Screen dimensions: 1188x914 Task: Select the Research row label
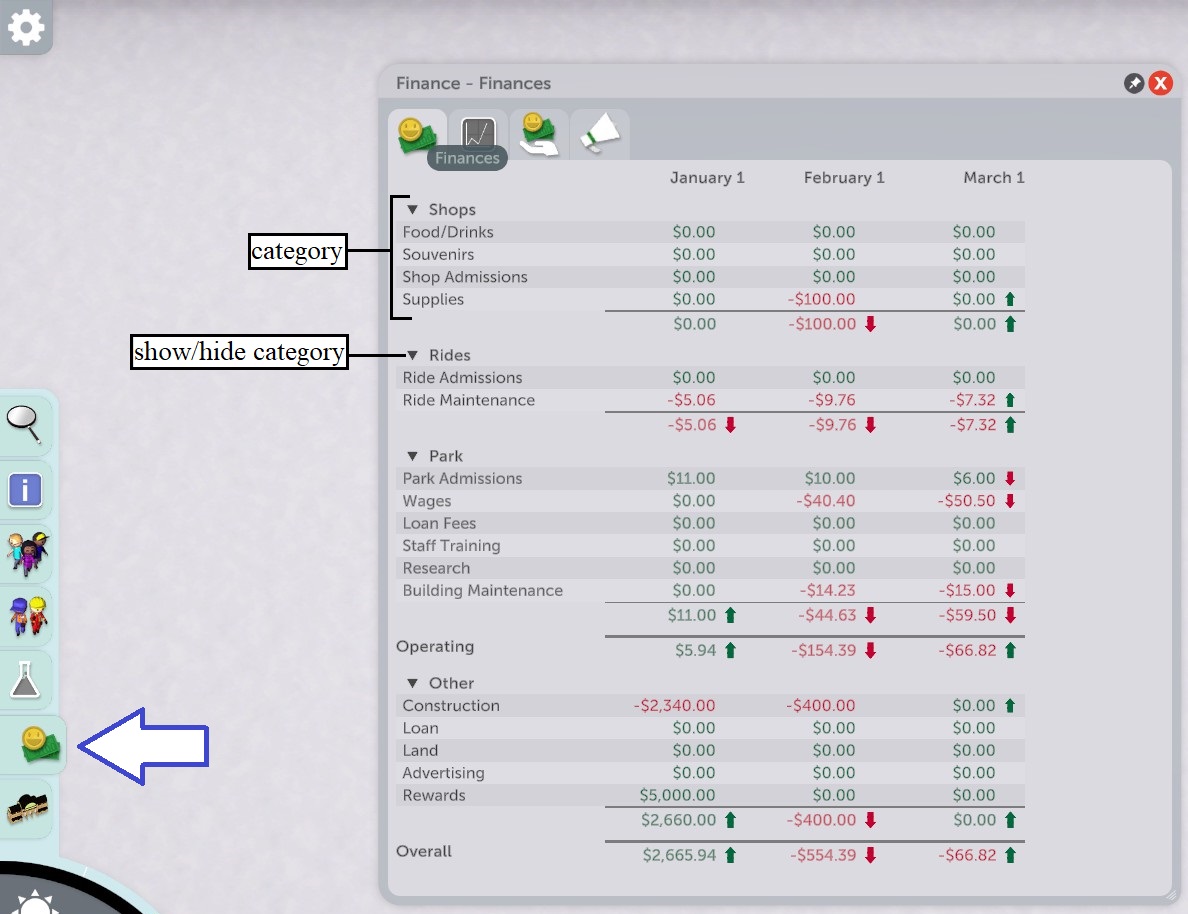click(x=436, y=568)
